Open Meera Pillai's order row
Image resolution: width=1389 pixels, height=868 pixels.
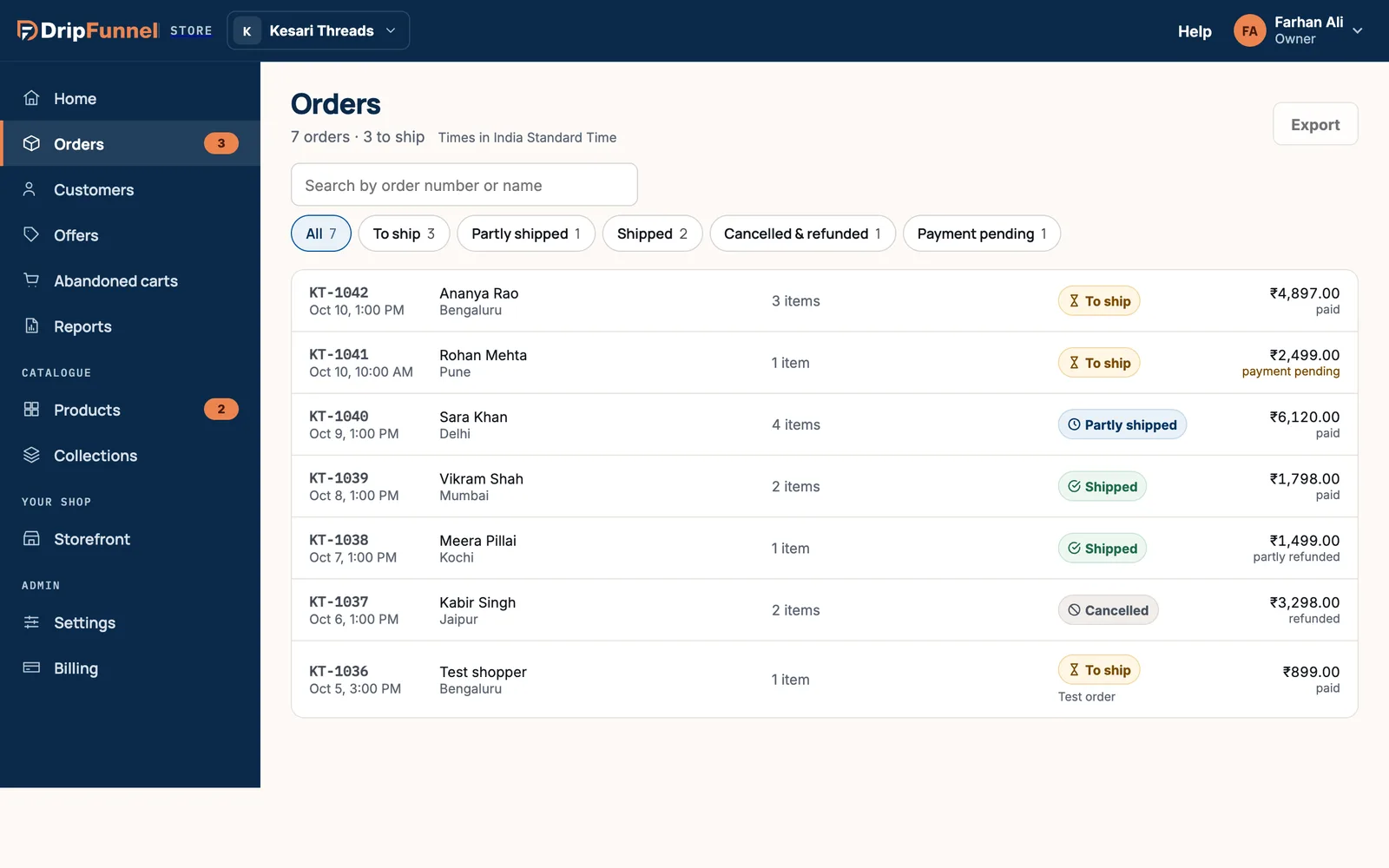pyautogui.click(x=825, y=548)
